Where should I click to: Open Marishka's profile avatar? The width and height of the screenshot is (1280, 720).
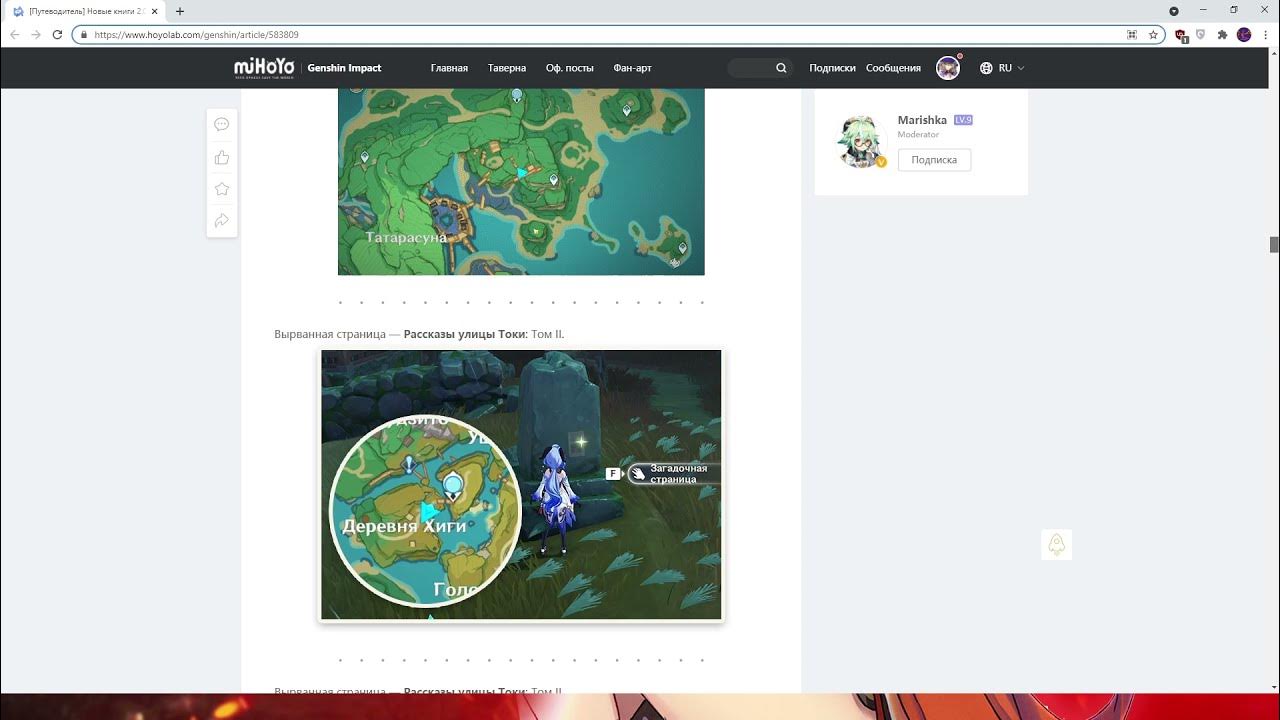click(x=861, y=142)
